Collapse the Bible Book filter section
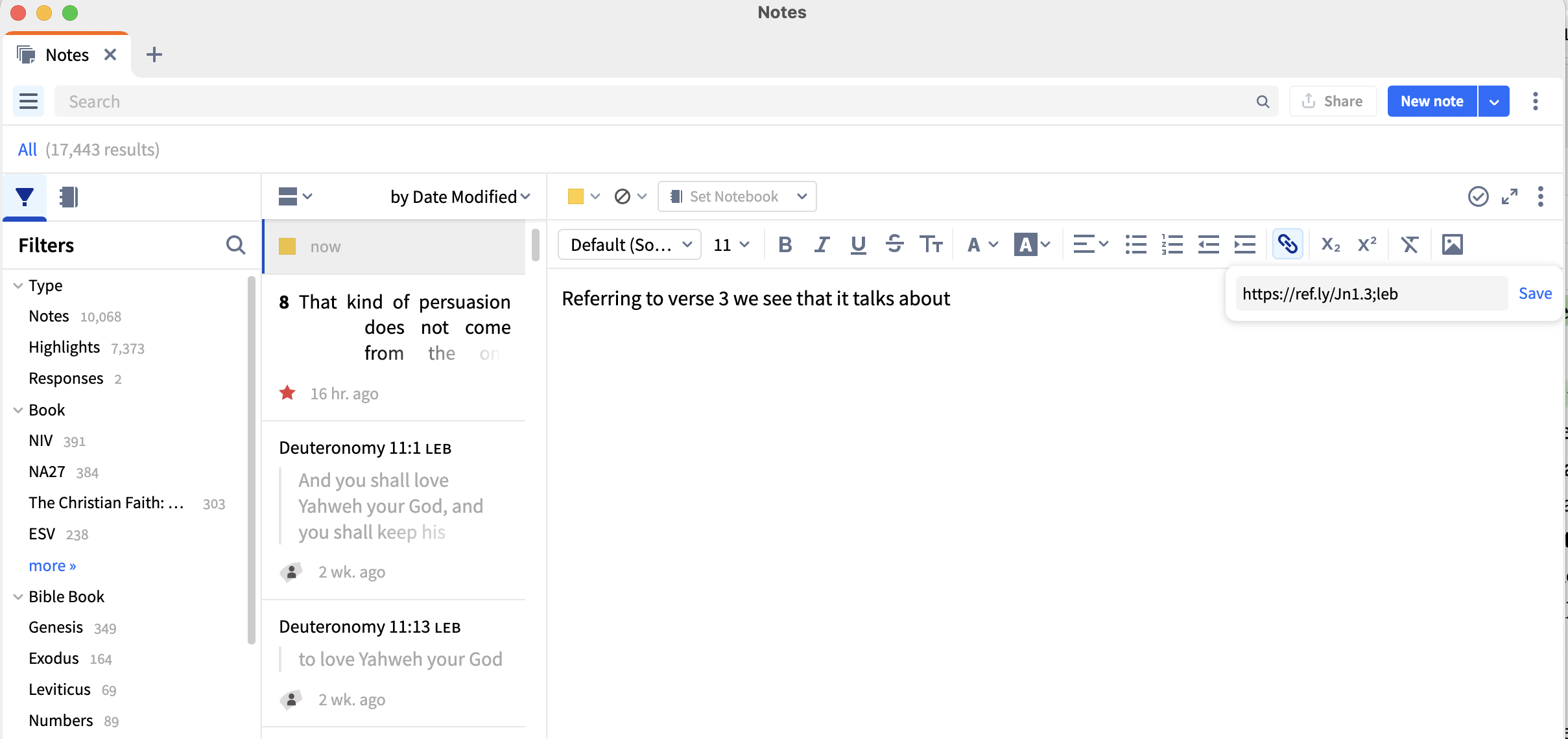This screenshot has width=1568, height=739. (x=18, y=596)
